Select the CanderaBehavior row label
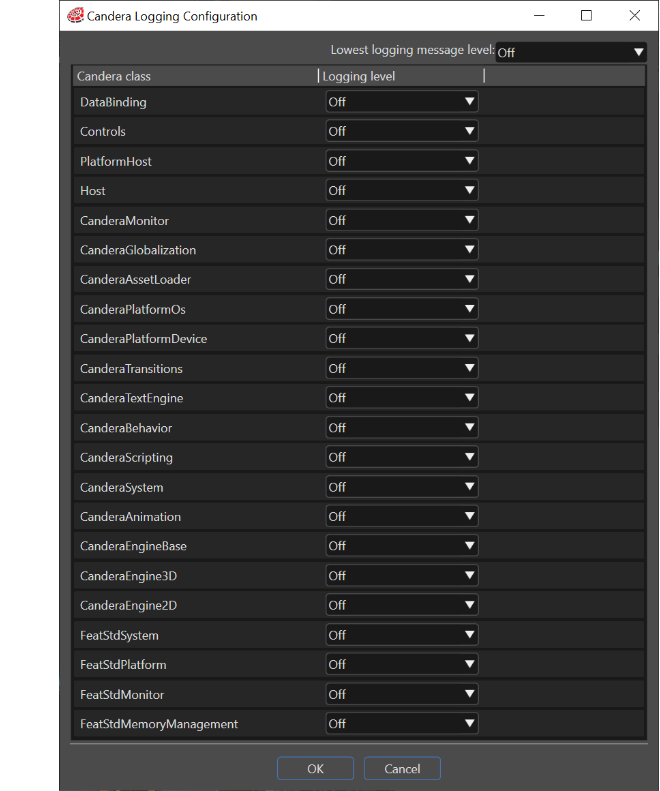Image resolution: width=660 pixels, height=791 pixels. click(x=126, y=428)
